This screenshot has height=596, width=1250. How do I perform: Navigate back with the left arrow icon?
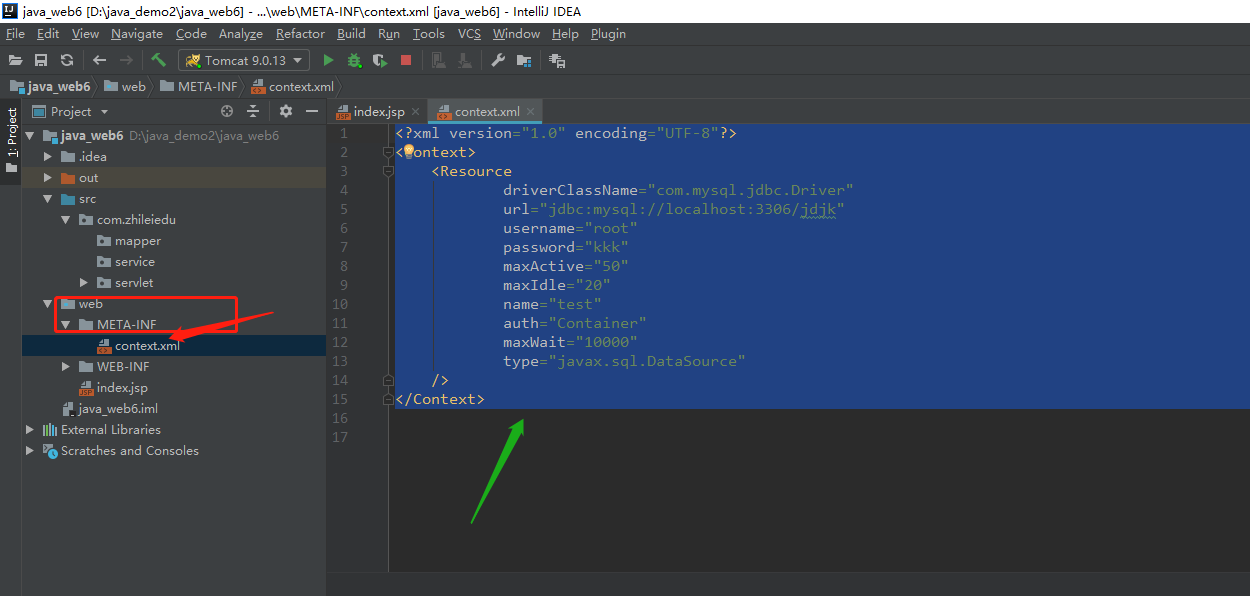click(99, 60)
